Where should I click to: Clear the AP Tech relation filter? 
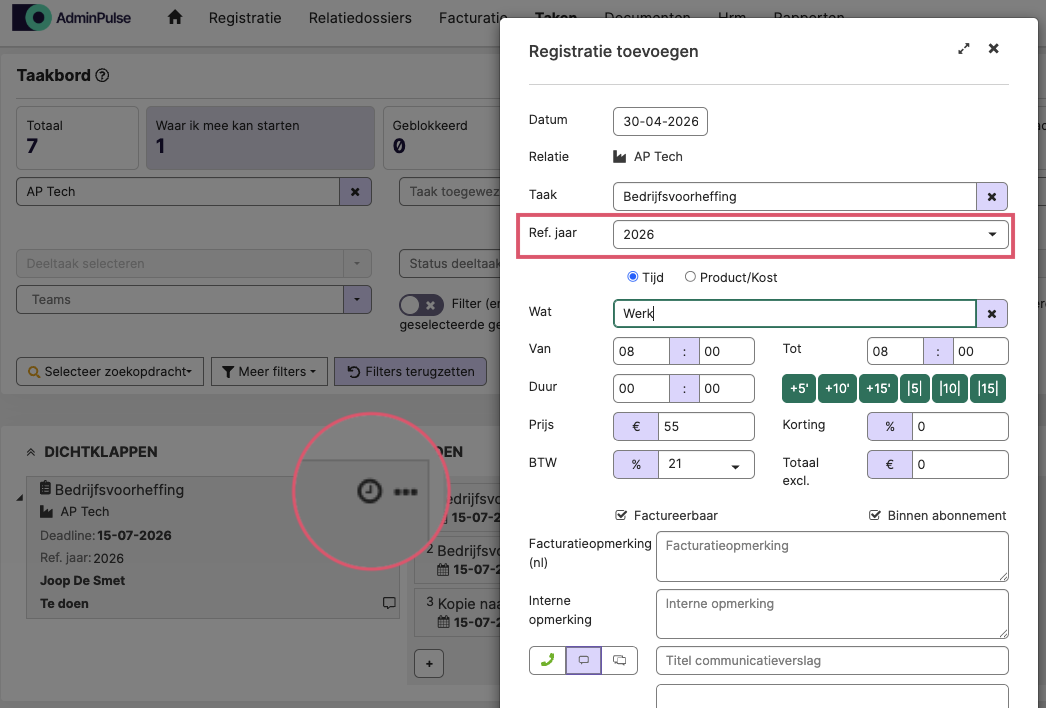[x=355, y=192]
